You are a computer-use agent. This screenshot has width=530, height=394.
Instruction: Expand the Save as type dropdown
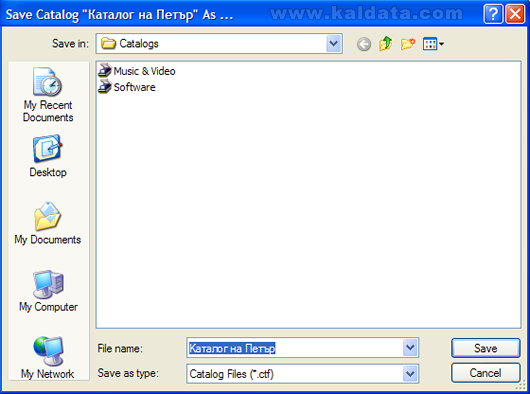[x=410, y=374]
